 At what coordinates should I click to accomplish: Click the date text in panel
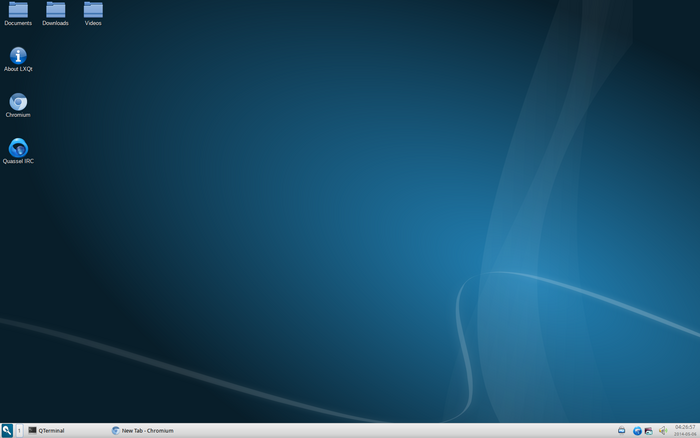(x=685, y=434)
